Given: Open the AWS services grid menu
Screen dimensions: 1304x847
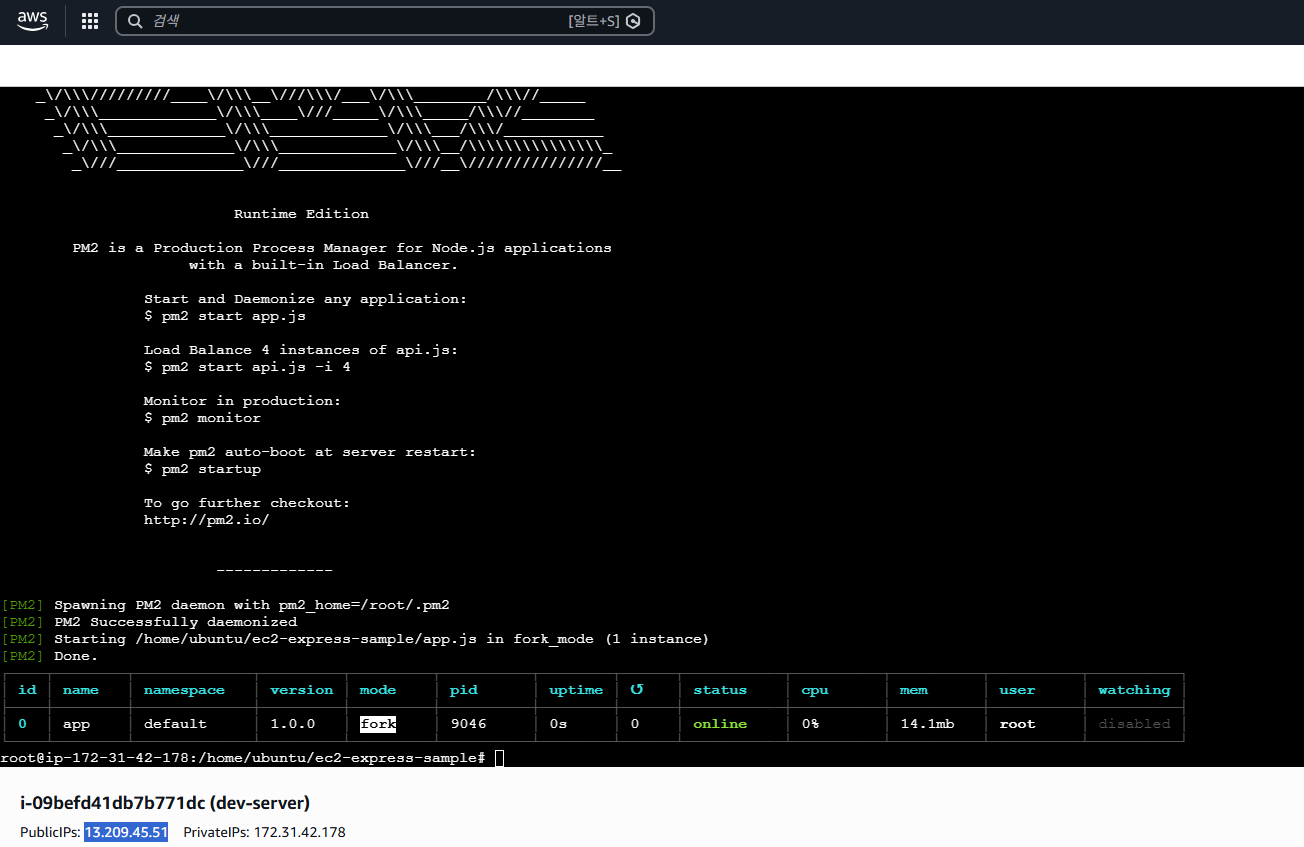Looking at the screenshot, I should coord(90,21).
